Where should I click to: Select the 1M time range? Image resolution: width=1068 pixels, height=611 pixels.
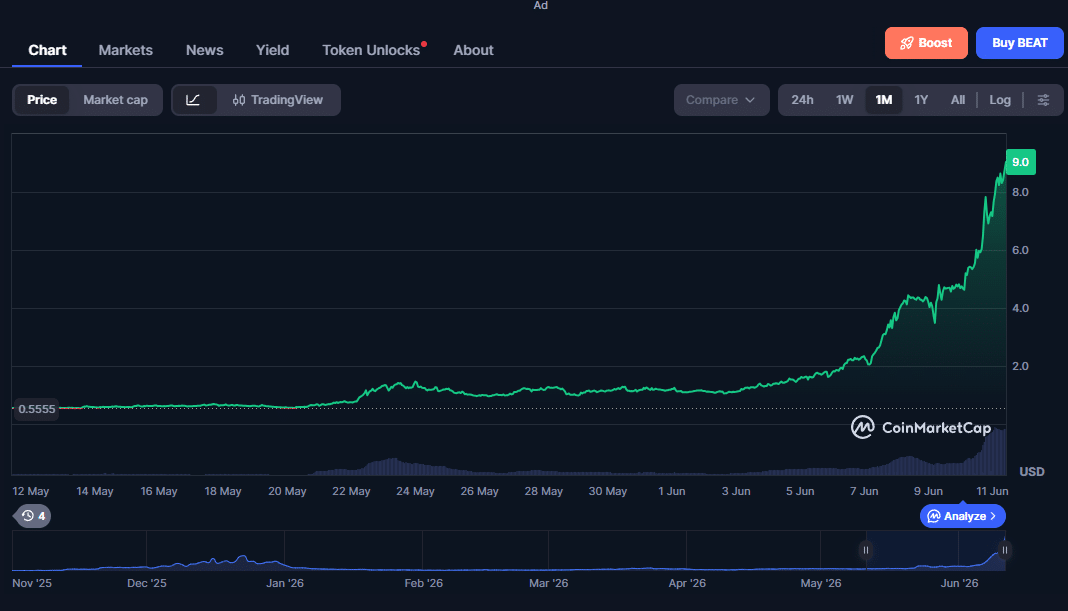[883, 100]
